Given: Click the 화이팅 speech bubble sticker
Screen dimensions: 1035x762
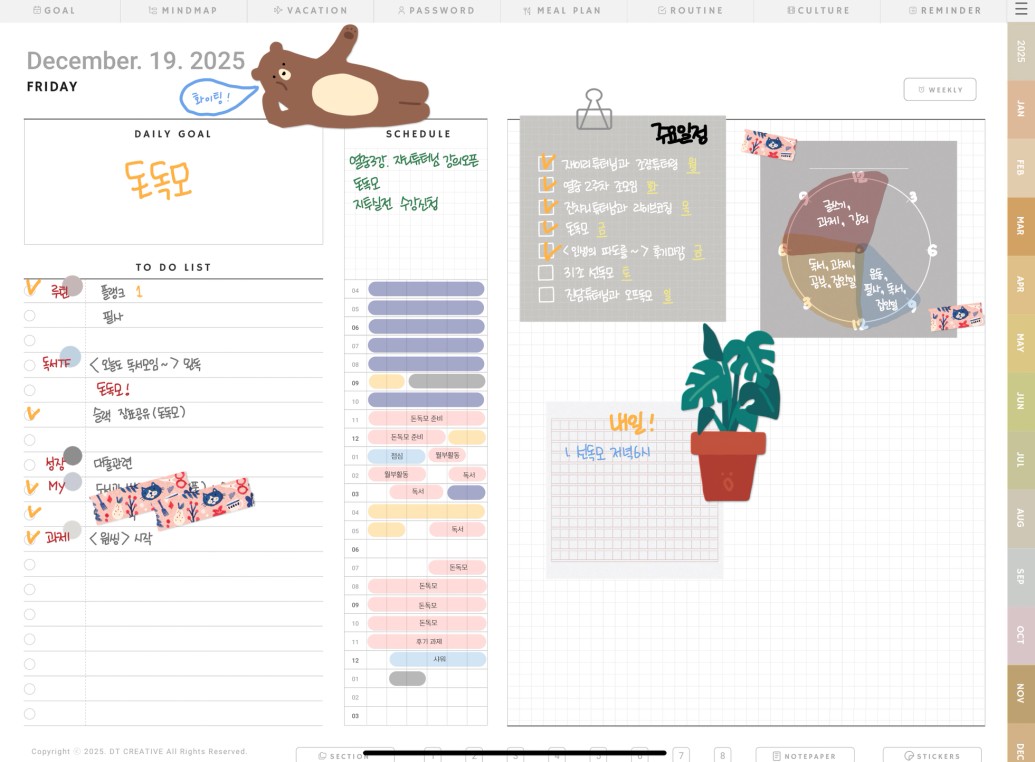Looking at the screenshot, I should (x=218, y=98).
